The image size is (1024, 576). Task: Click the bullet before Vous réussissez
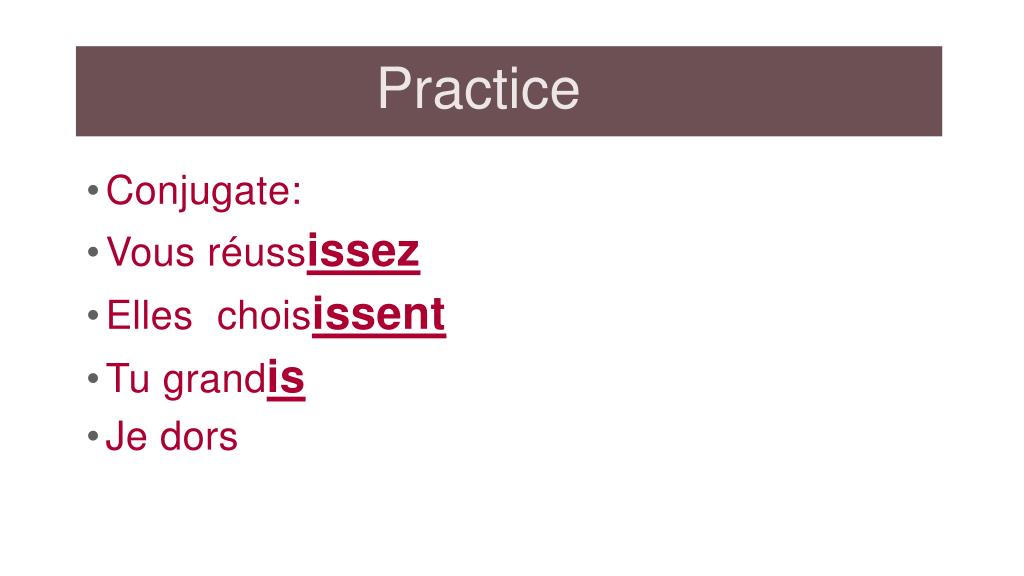(x=93, y=252)
